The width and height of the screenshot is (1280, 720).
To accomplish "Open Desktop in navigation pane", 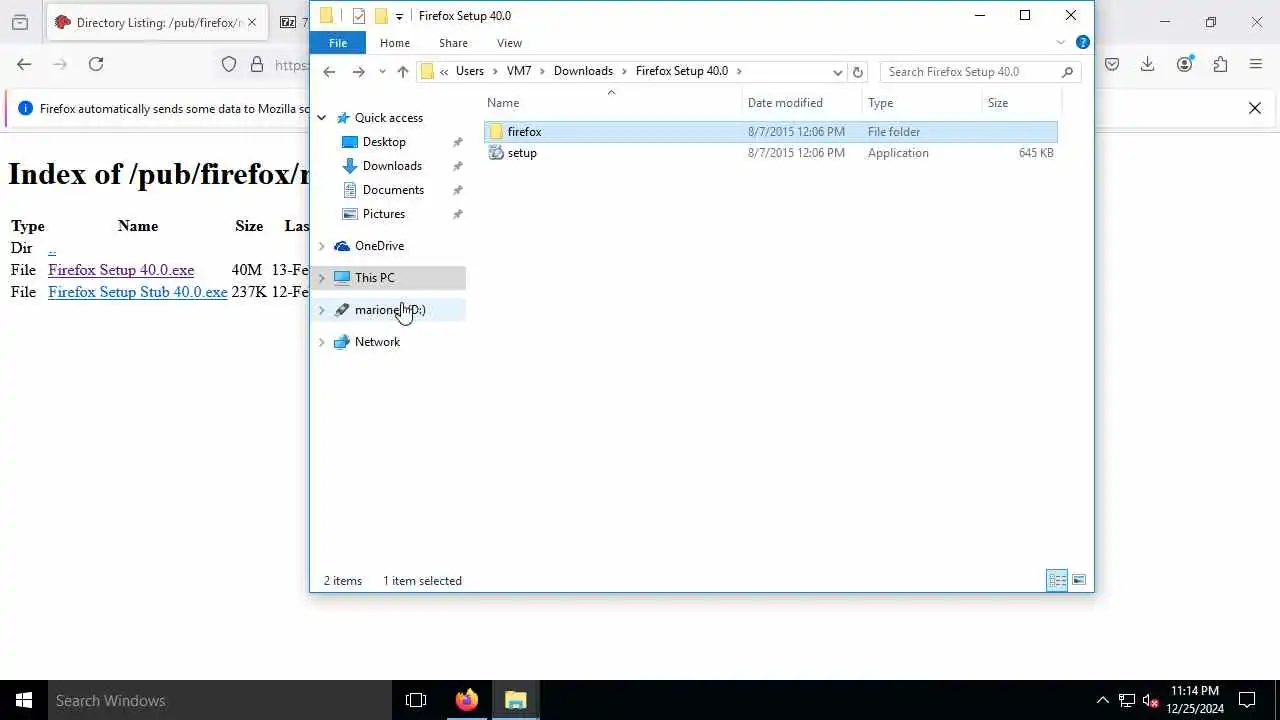I will pyautogui.click(x=384, y=142).
